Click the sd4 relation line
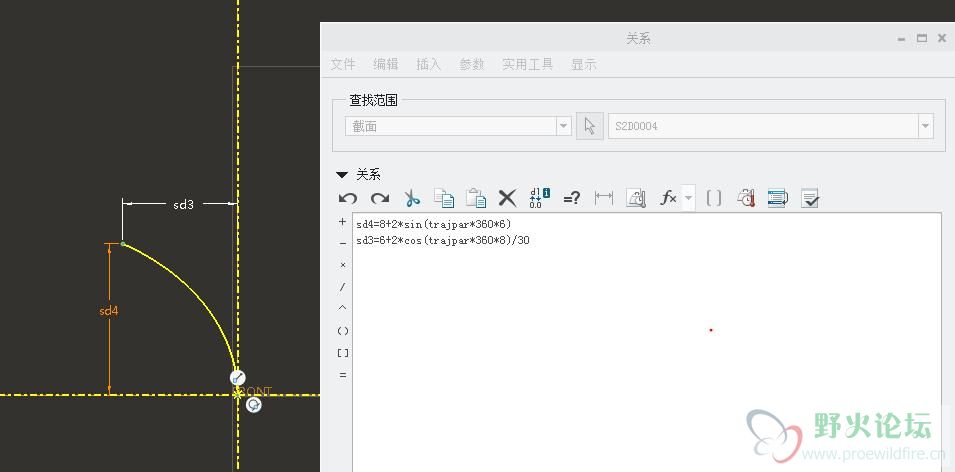The image size is (955, 472). click(x=434, y=224)
